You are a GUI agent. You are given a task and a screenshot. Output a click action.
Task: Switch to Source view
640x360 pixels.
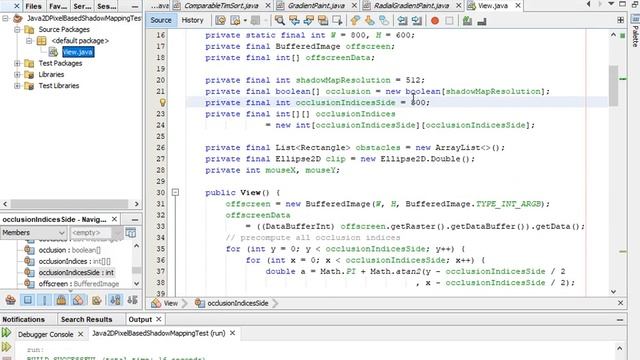tap(161, 20)
